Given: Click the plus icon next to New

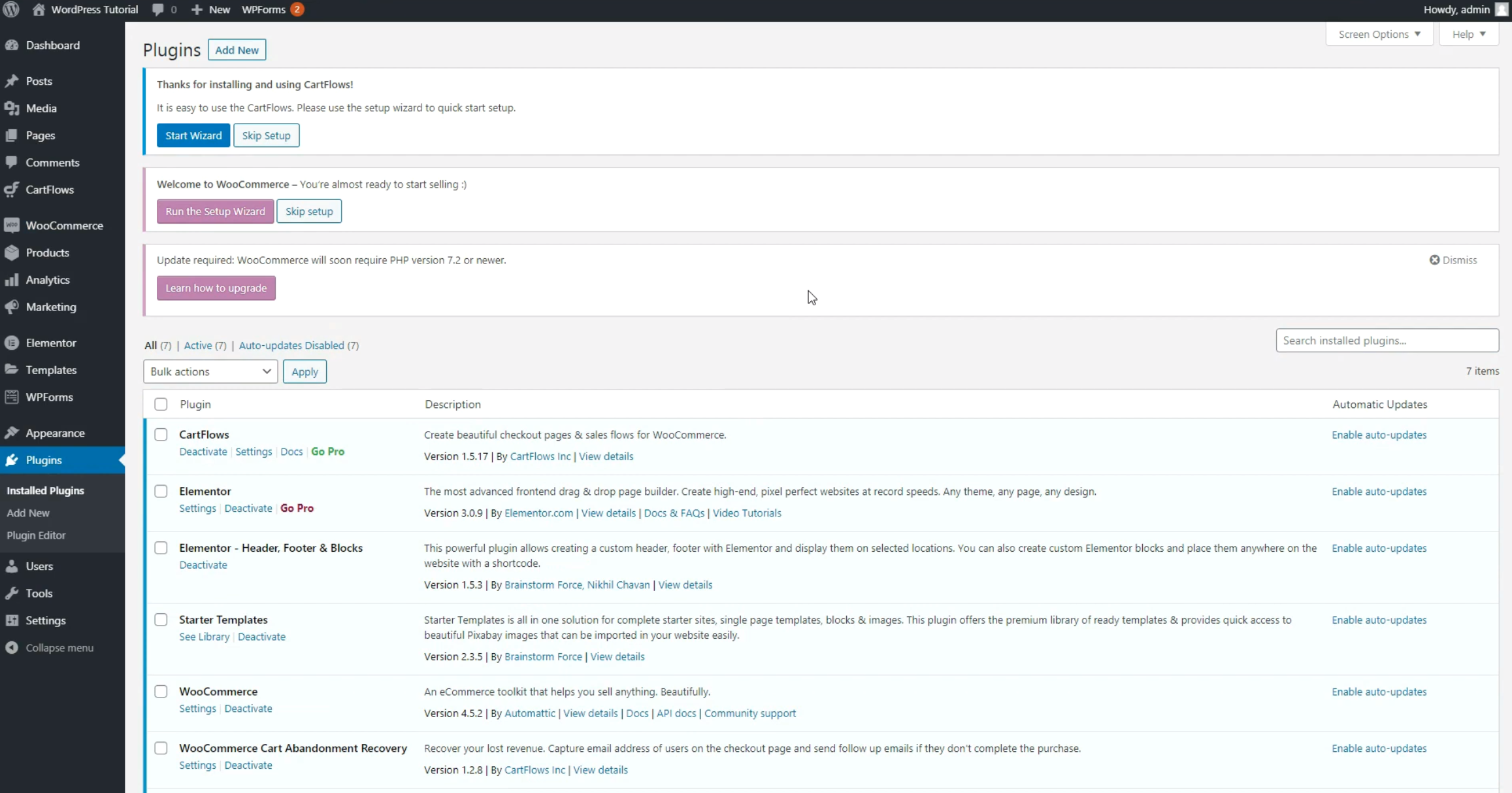Looking at the screenshot, I should tap(197, 10).
